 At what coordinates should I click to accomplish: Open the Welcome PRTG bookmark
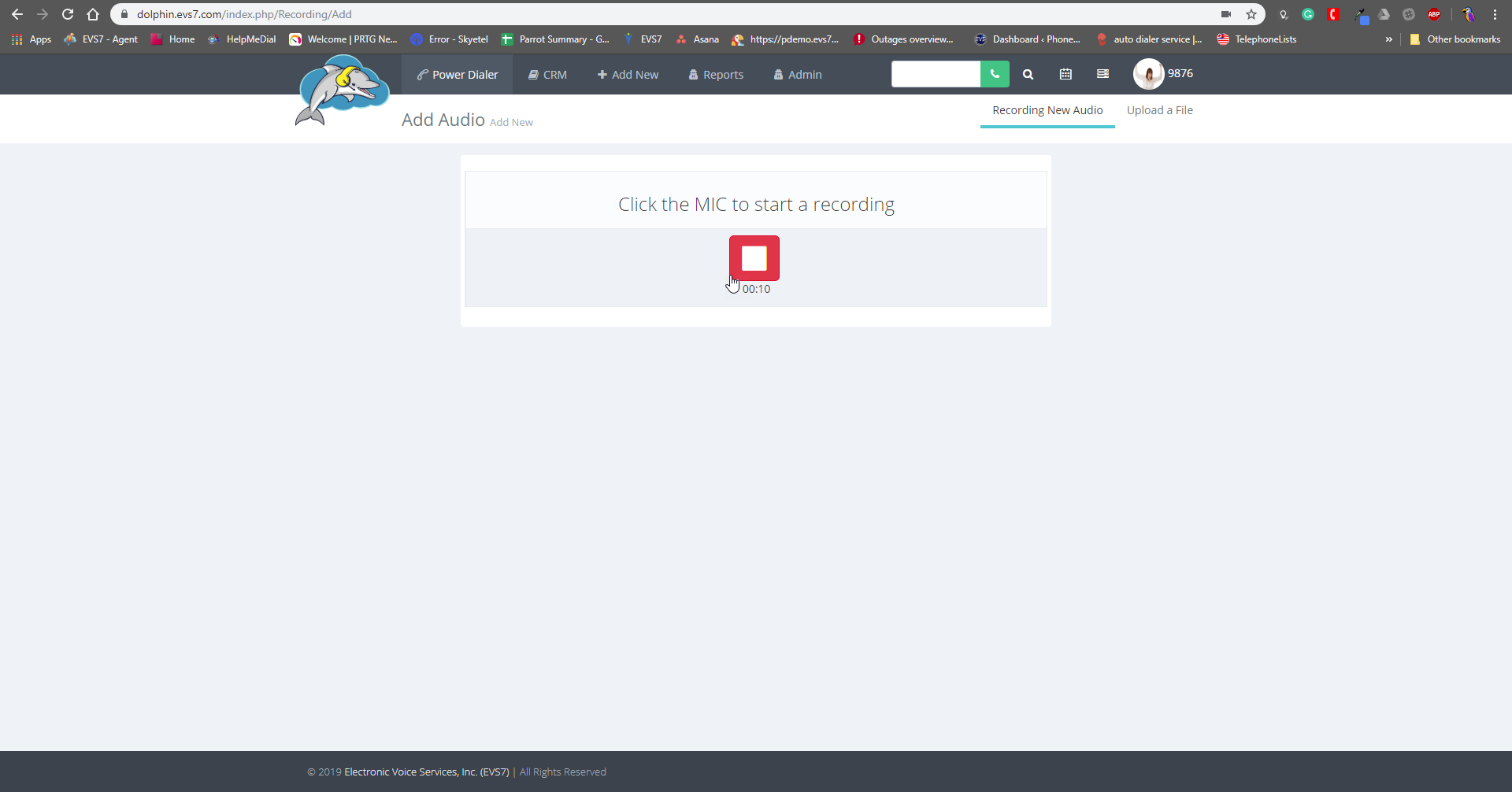click(343, 39)
